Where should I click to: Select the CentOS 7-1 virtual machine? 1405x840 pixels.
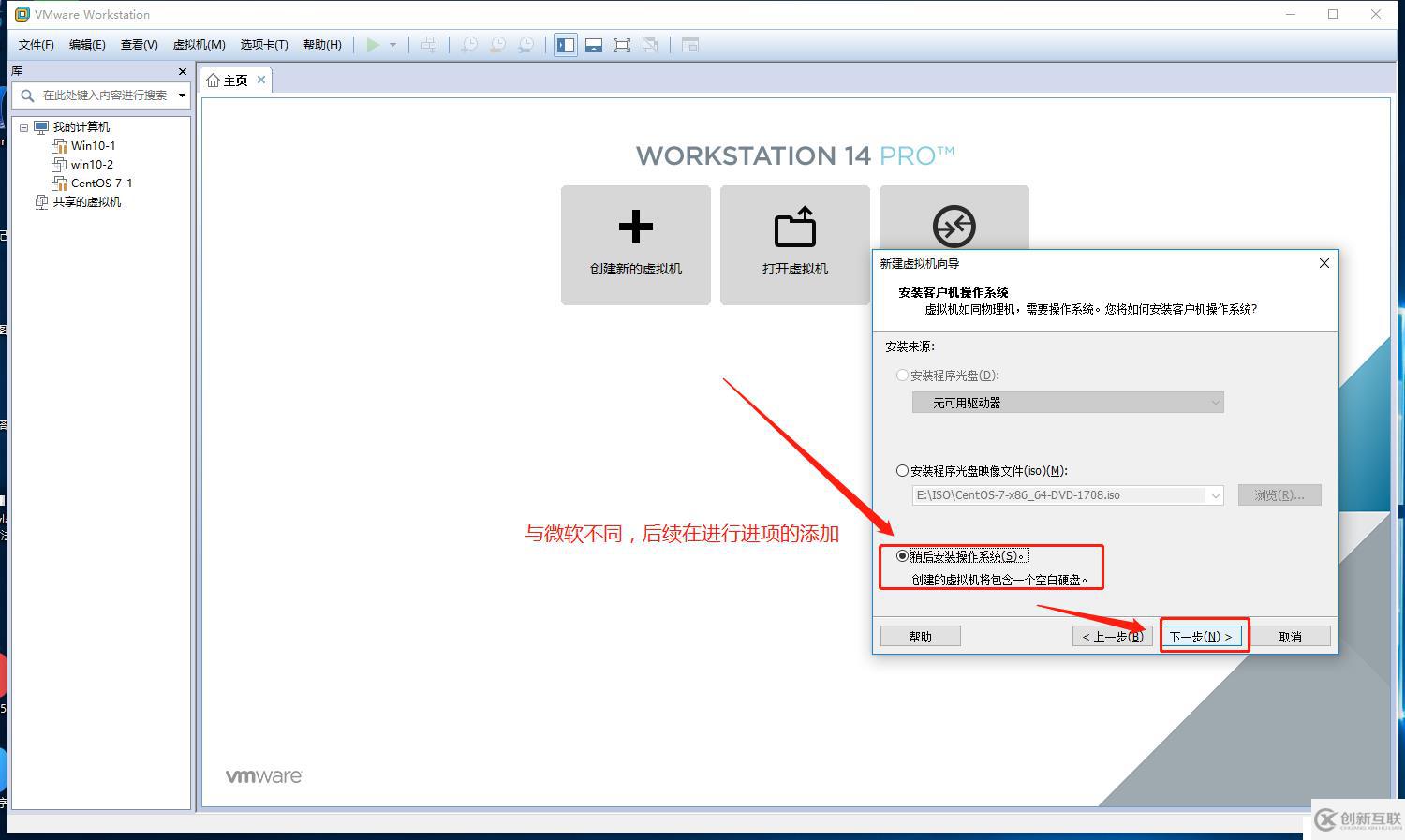click(101, 184)
